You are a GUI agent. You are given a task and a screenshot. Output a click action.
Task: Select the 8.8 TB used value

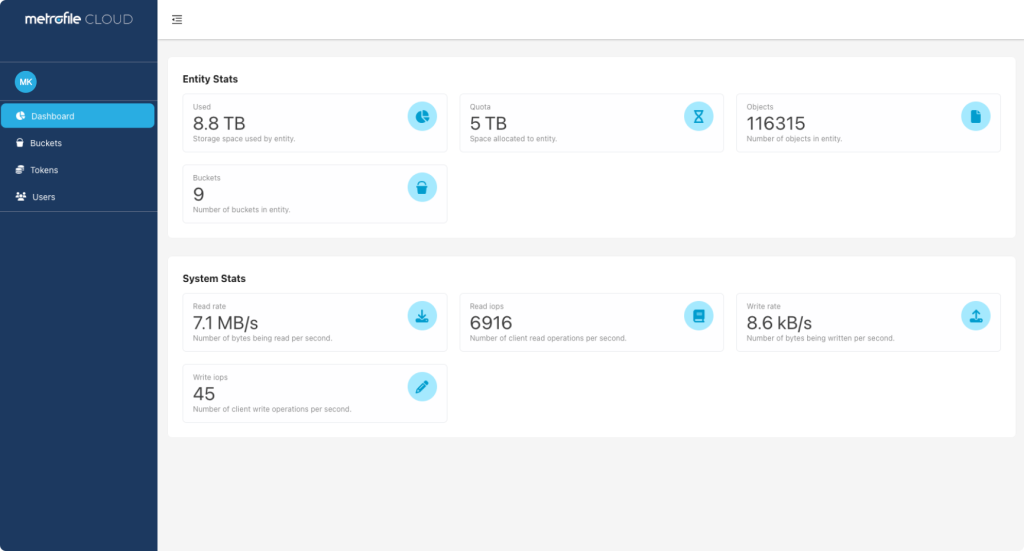coord(219,123)
